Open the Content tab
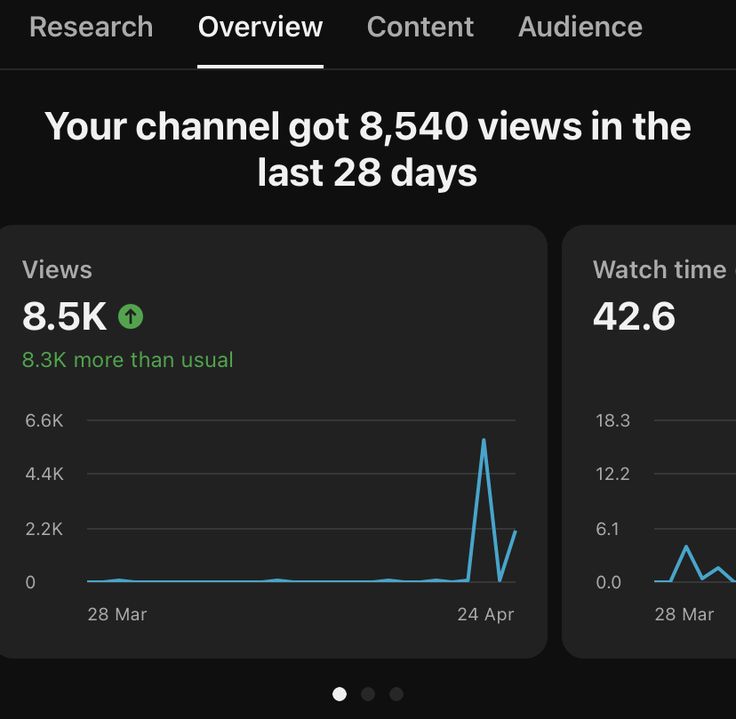This screenshot has width=736, height=719. click(x=420, y=27)
